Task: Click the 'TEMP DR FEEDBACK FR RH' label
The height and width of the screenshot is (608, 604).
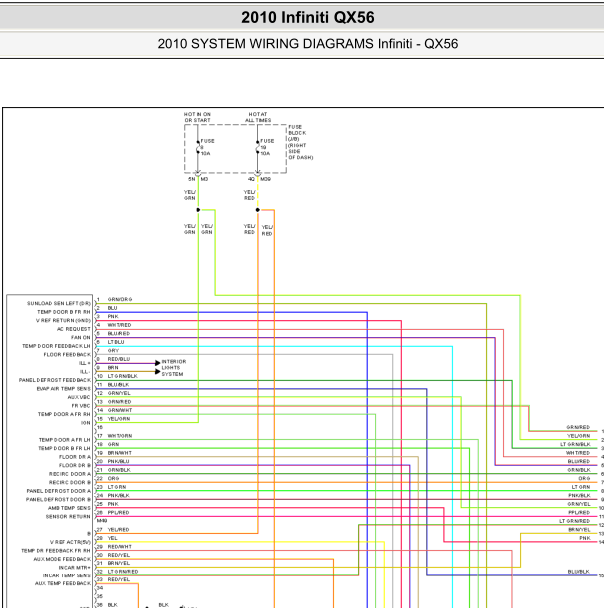Action: pos(56,551)
